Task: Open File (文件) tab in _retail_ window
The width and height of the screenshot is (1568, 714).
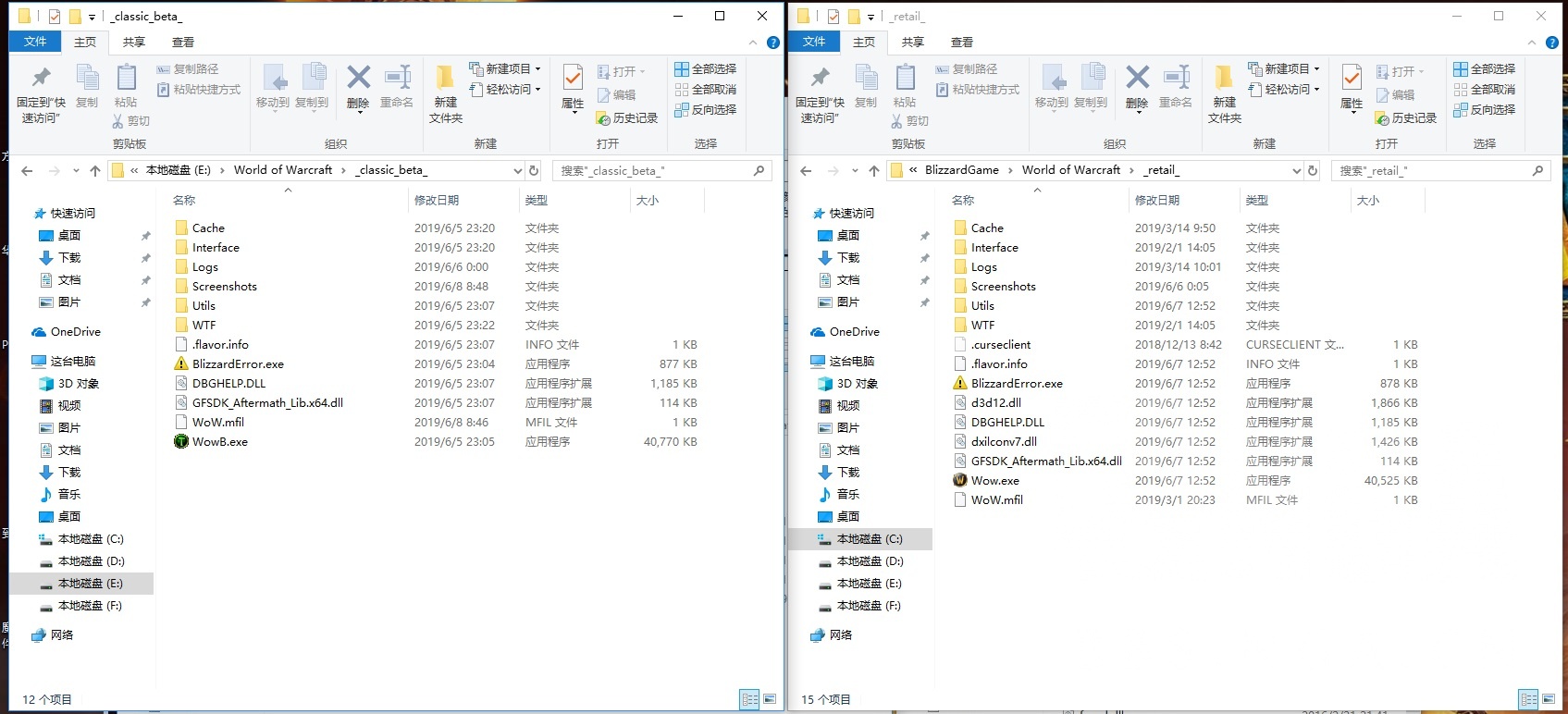Action: 814,42
